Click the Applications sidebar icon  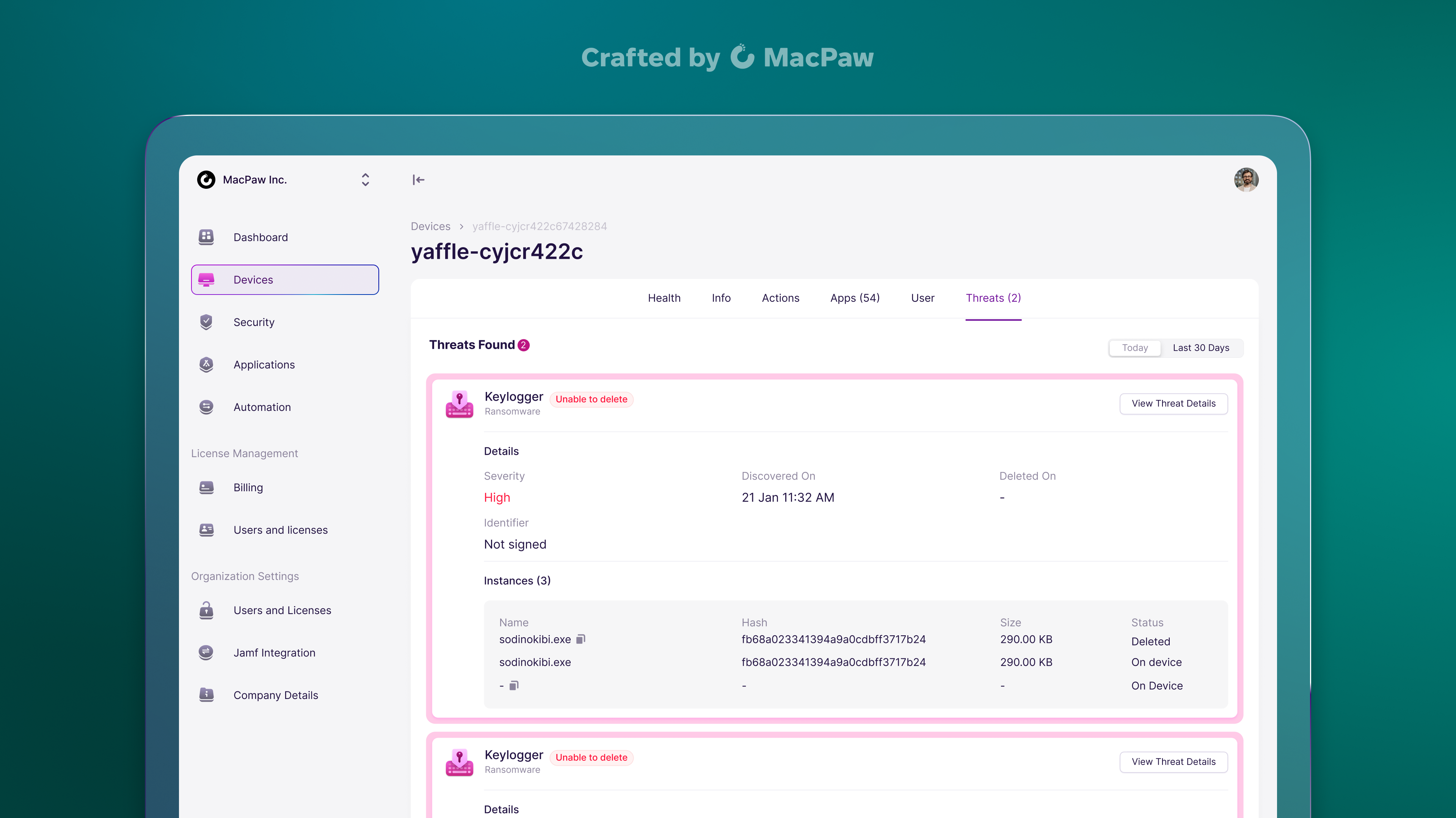[x=206, y=364]
